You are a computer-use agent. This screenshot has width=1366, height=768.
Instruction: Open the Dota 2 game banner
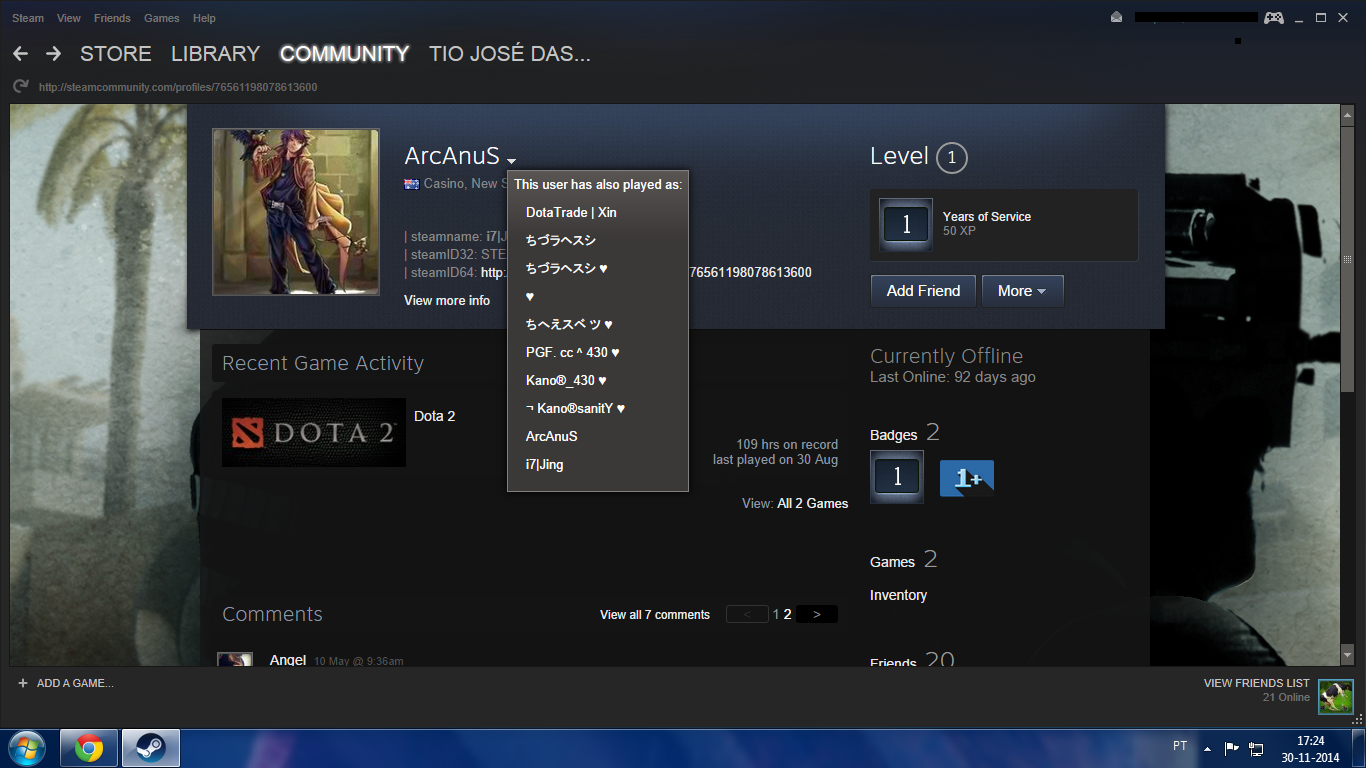tap(314, 432)
